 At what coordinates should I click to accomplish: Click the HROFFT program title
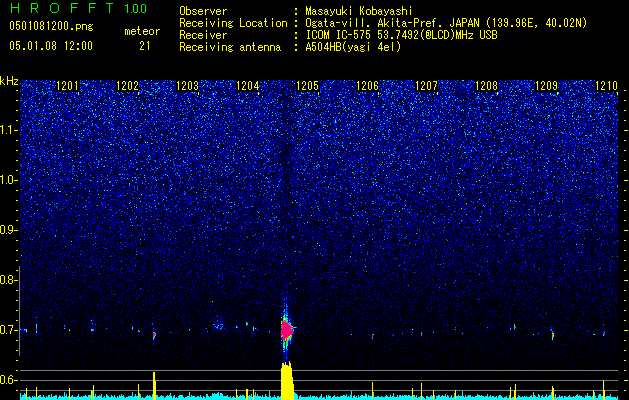pyautogui.click(x=62, y=8)
